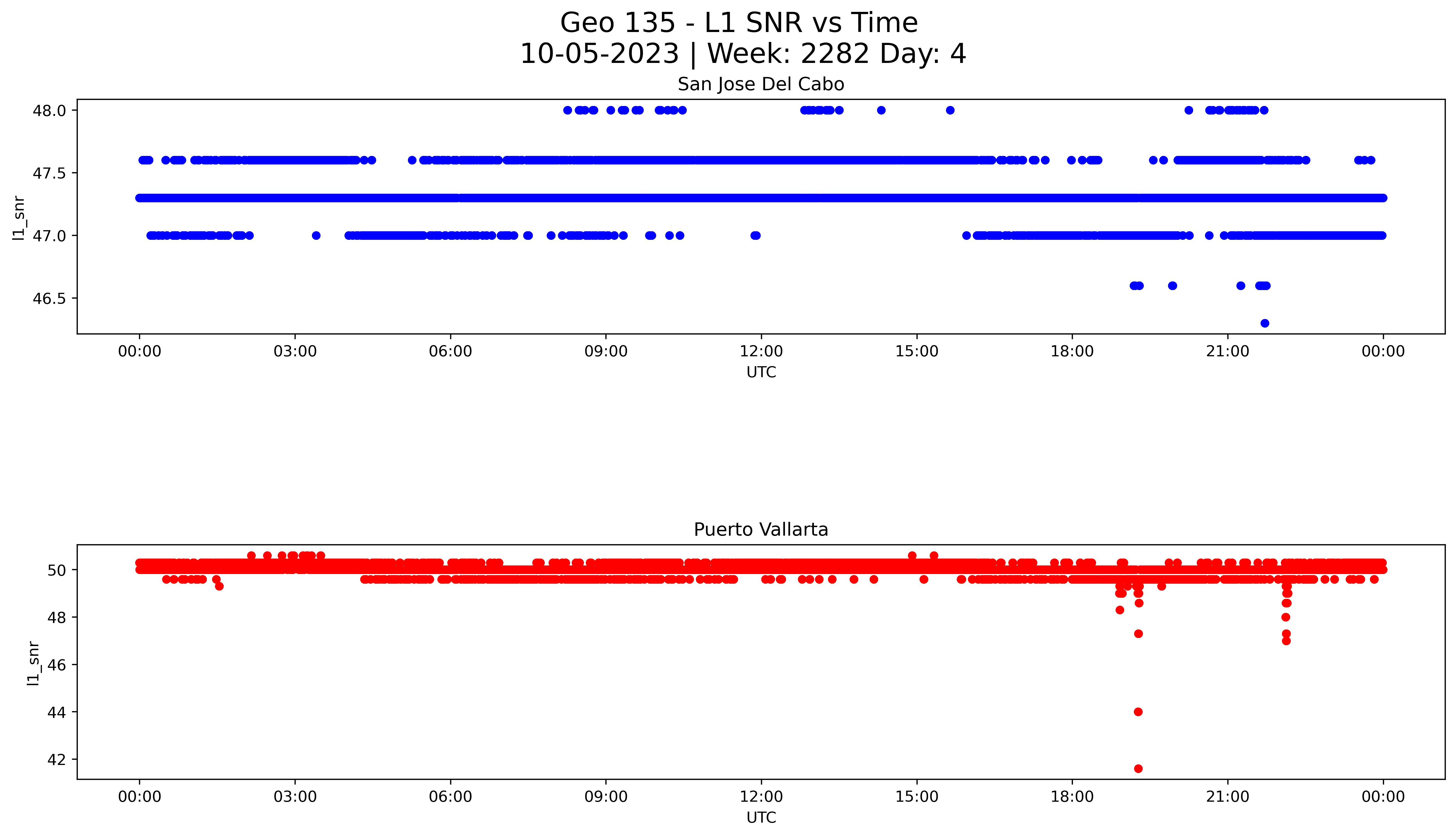
Task: Click the top plot's 'UTC' x-axis label
Action: coord(761,373)
